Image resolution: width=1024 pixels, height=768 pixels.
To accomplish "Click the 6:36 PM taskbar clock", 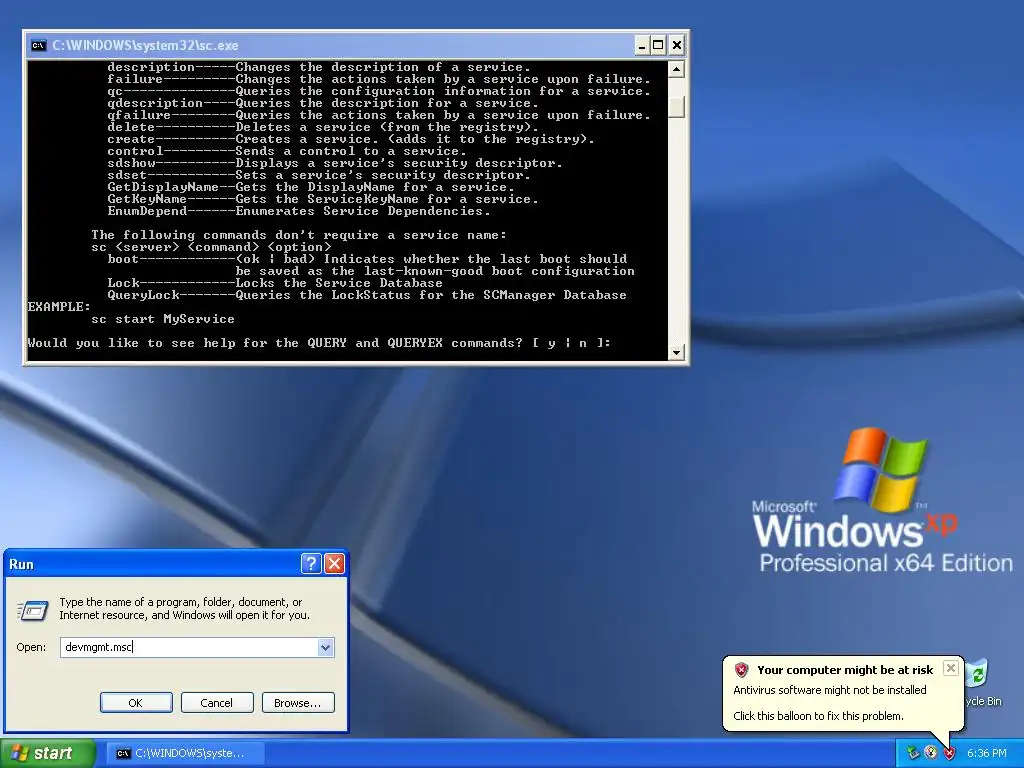I will [986, 753].
